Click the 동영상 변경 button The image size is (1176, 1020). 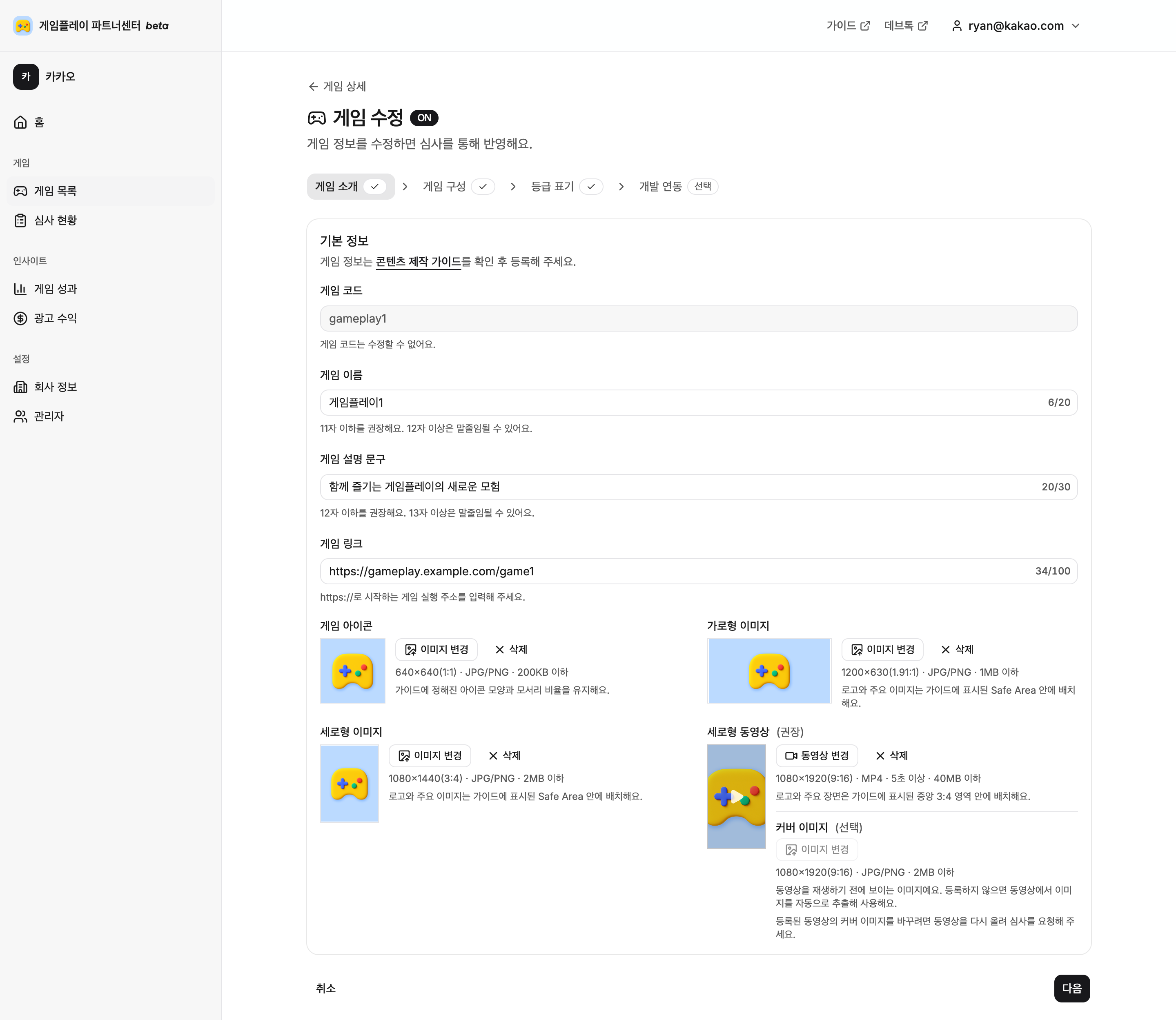(817, 756)
